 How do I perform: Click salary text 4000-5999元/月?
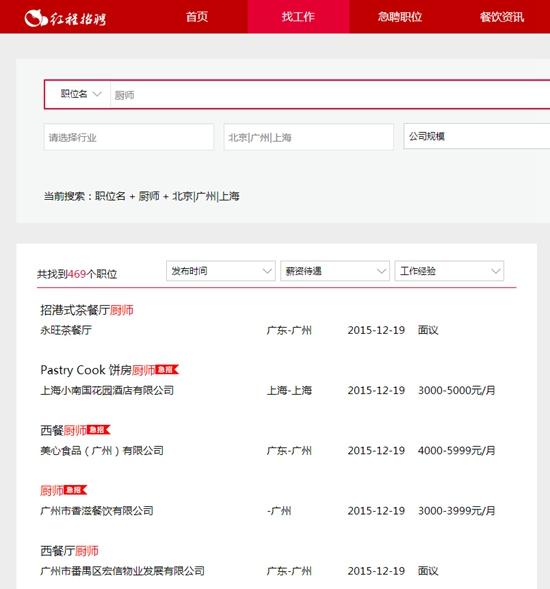[x=456, y=450]
